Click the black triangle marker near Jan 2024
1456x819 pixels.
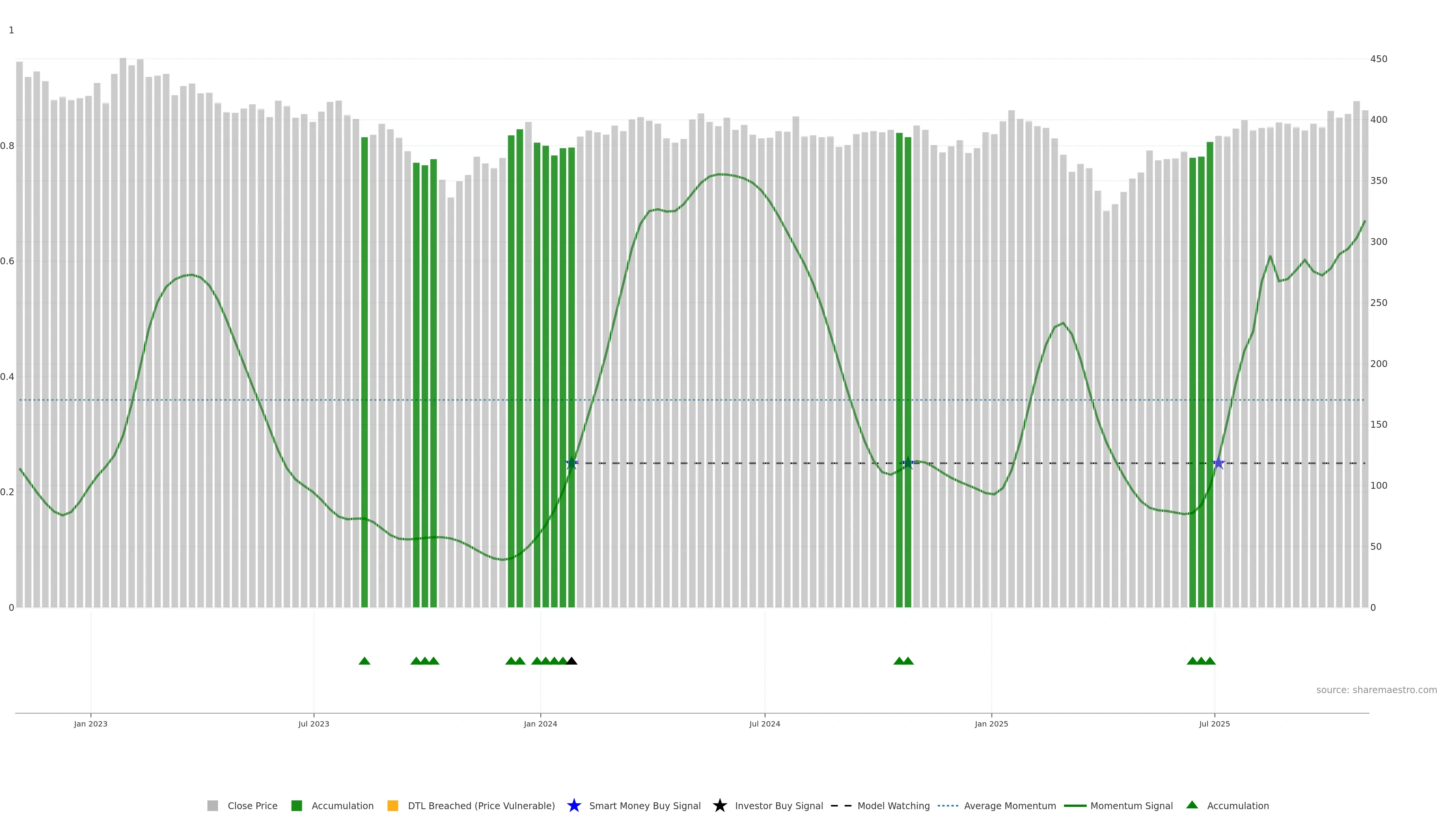(x=571, y=661)
